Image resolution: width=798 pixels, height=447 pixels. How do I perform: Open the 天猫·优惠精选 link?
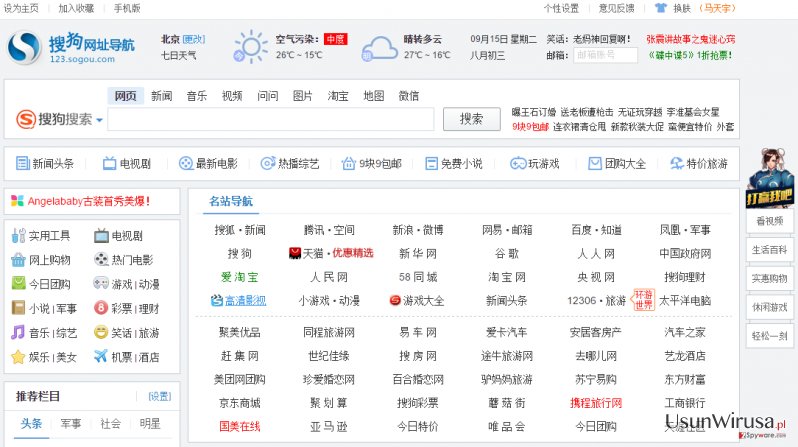pos(331,253)
